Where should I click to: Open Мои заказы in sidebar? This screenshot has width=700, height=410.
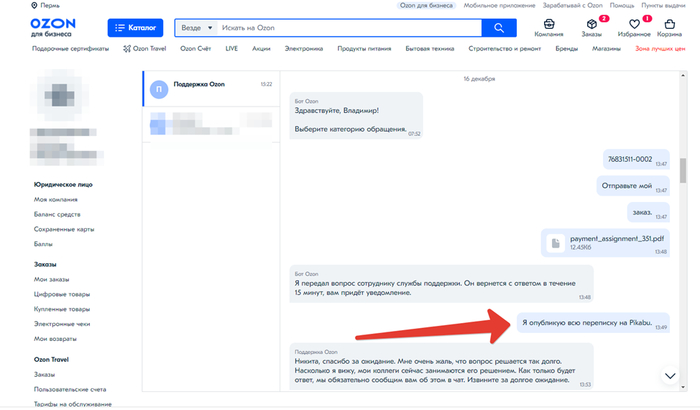click(51, 280)
